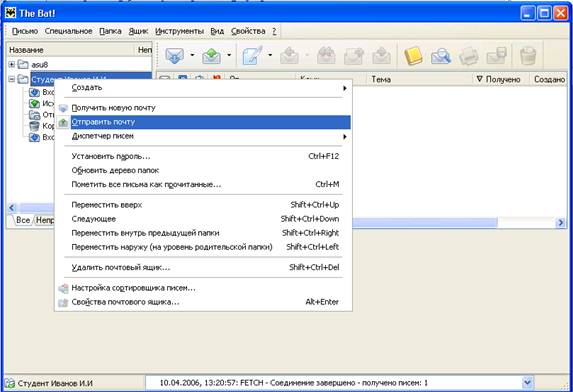Collapse the Студент account tree node
Screen dimensions: 573x392
click(x=12, y=79)
